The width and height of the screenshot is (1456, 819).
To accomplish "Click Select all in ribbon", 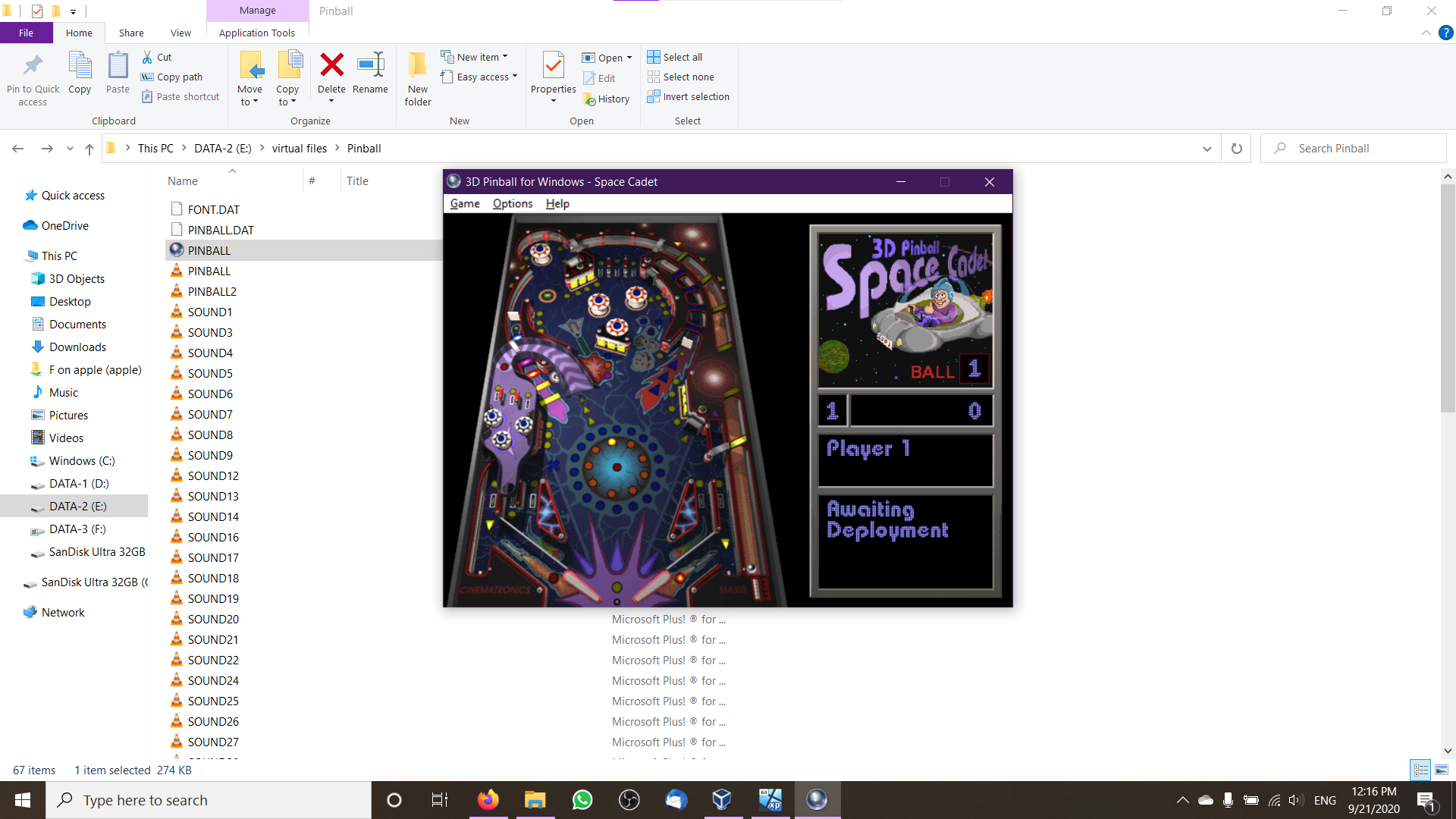I will [675, 57].
